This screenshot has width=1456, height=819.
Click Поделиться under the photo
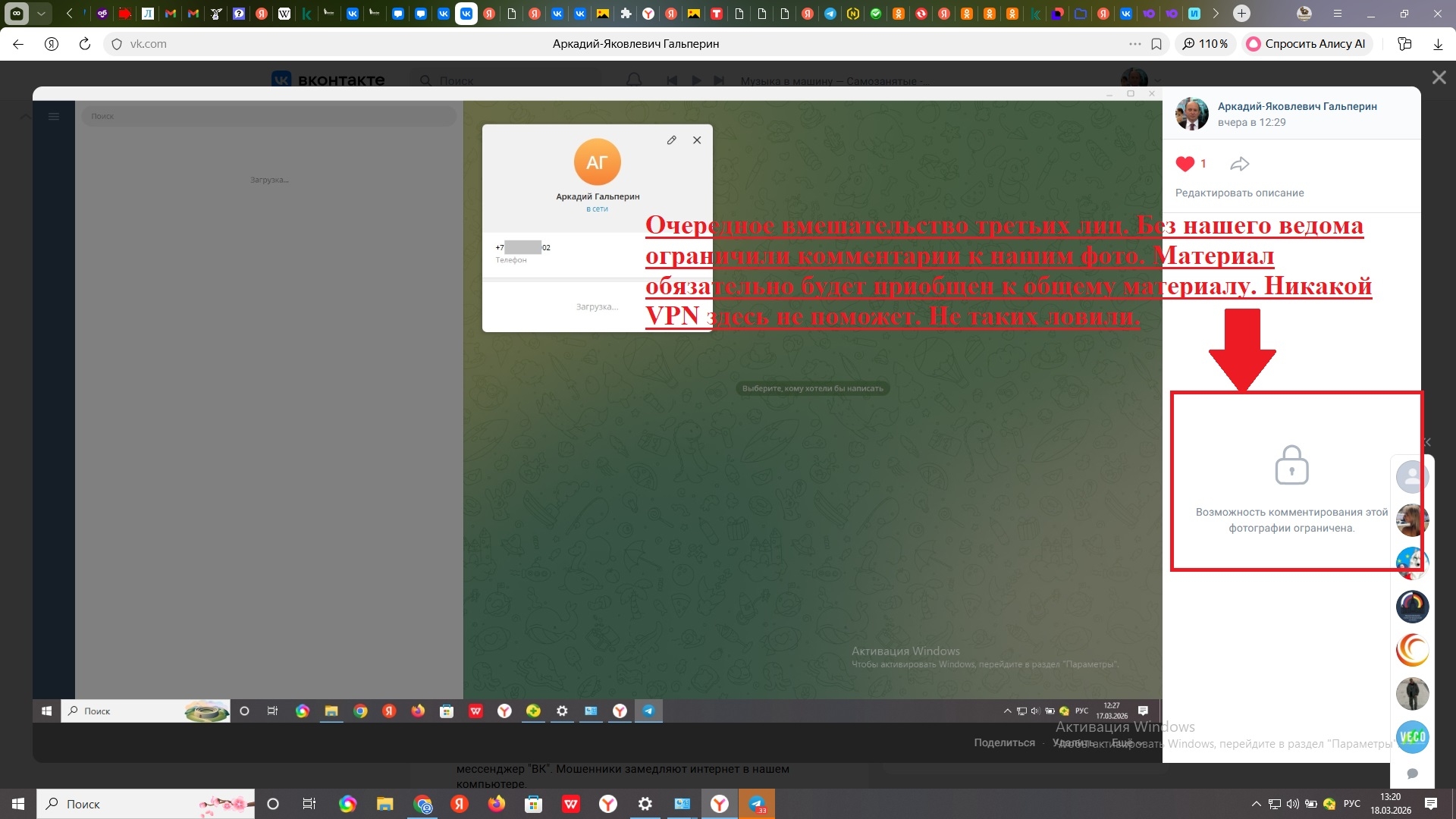click(1004, 742)
